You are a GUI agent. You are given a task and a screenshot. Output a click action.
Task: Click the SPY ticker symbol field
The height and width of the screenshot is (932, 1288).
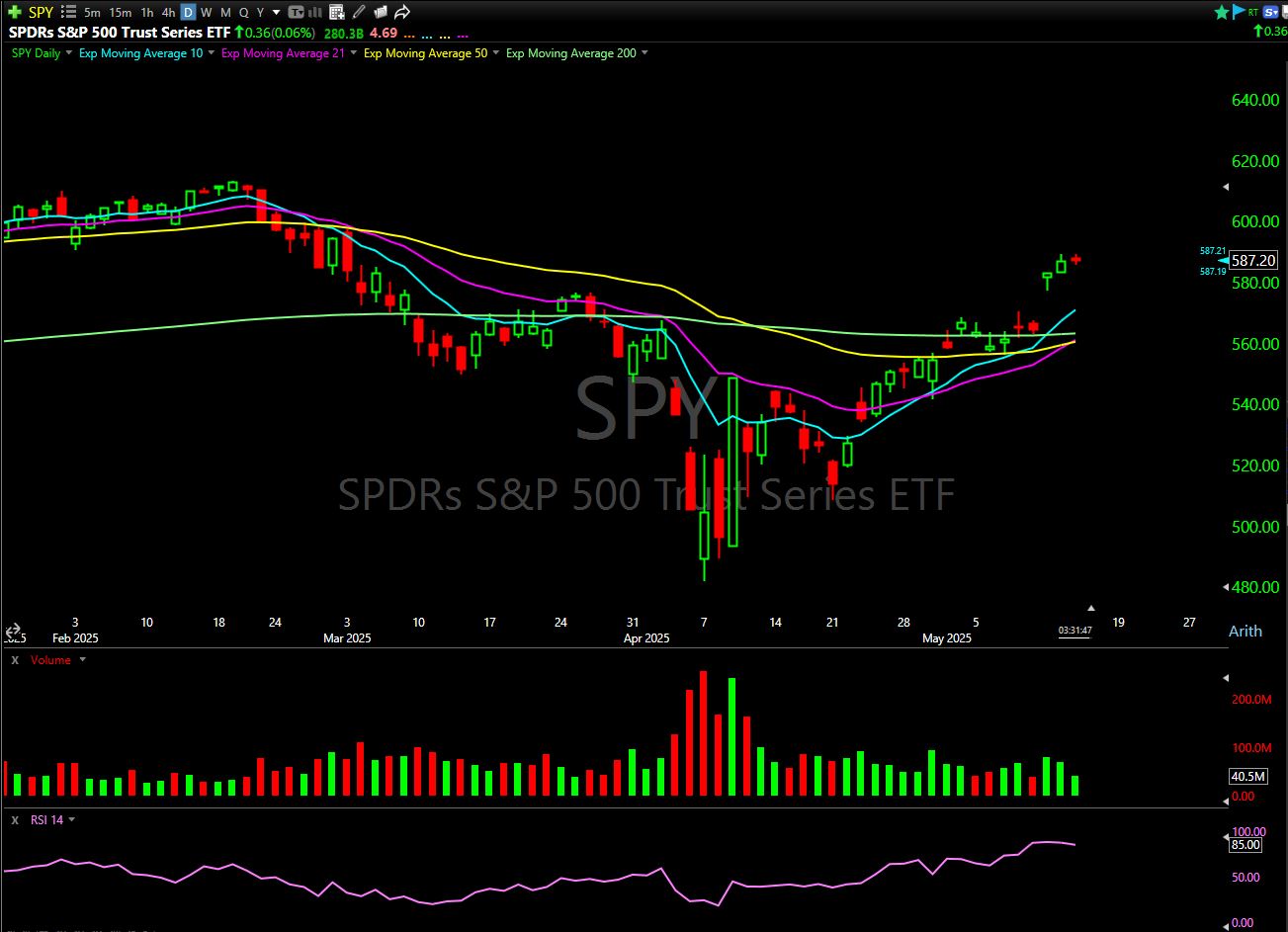point(41,12)
